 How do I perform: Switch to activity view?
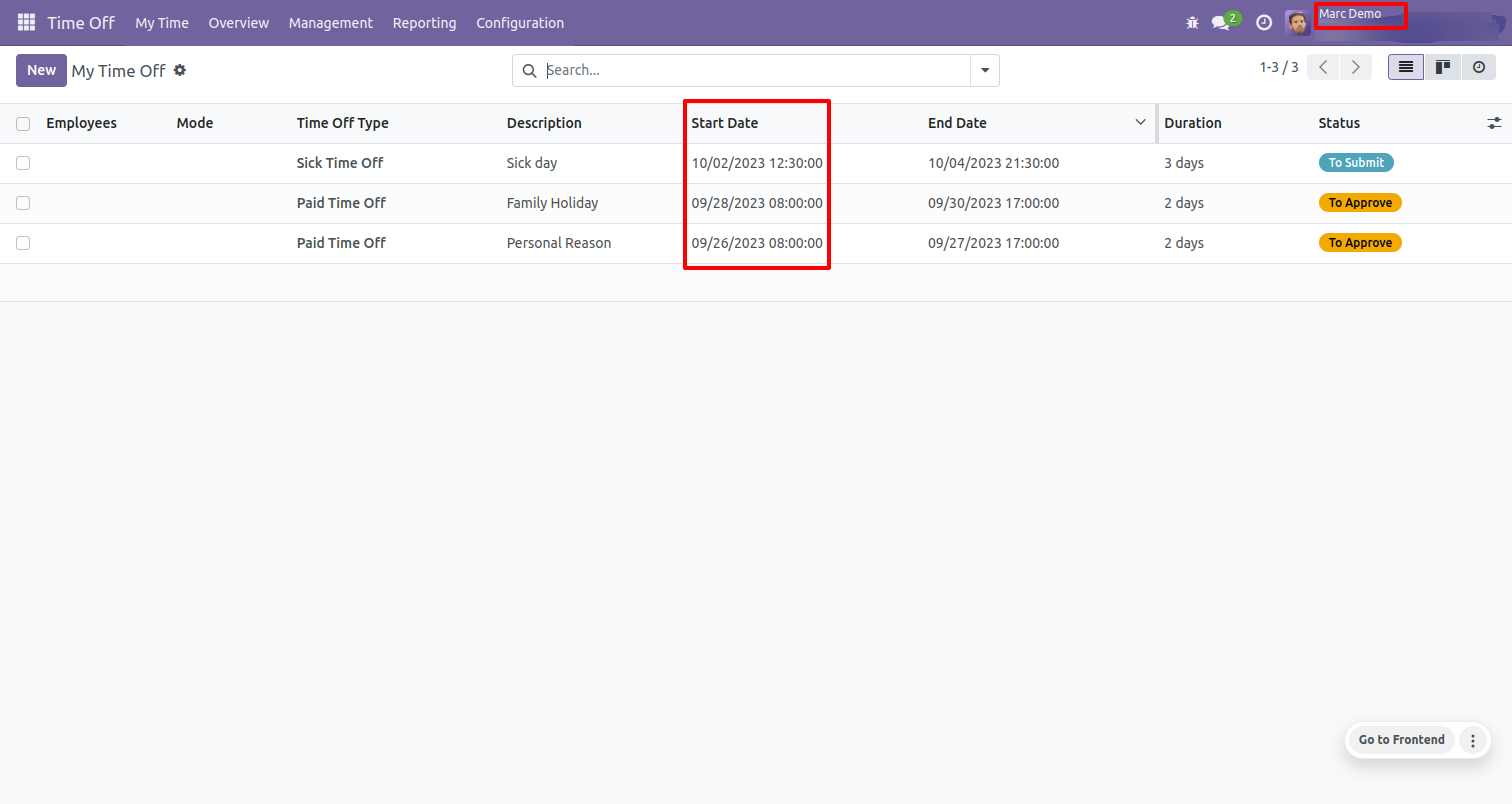[x=1478, y=67]
